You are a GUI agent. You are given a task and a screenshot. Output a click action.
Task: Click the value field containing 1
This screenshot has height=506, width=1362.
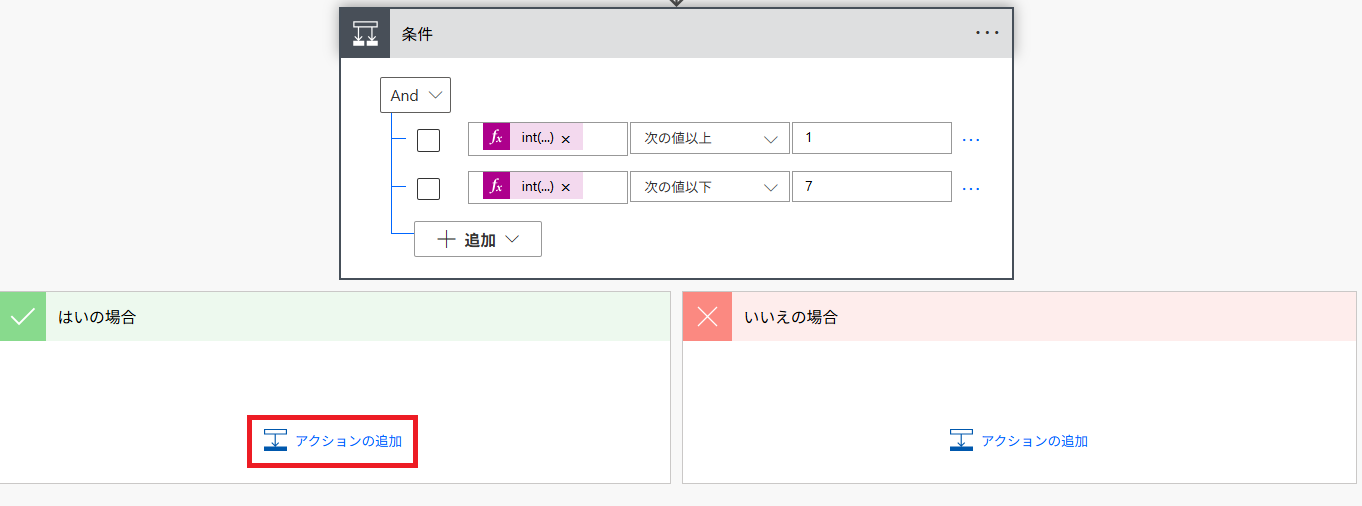870,138
